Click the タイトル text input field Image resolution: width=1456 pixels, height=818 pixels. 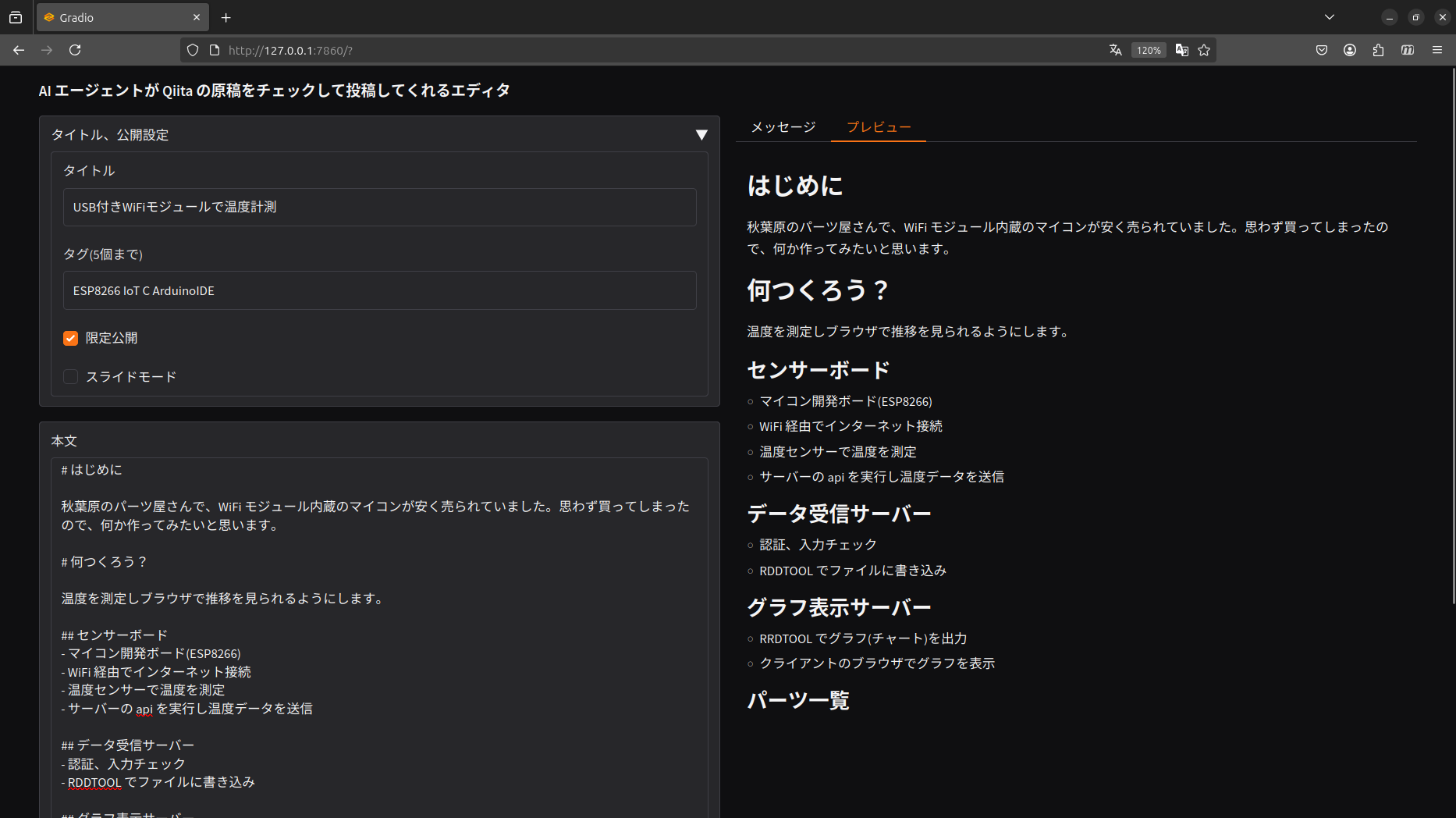point(379,207)
